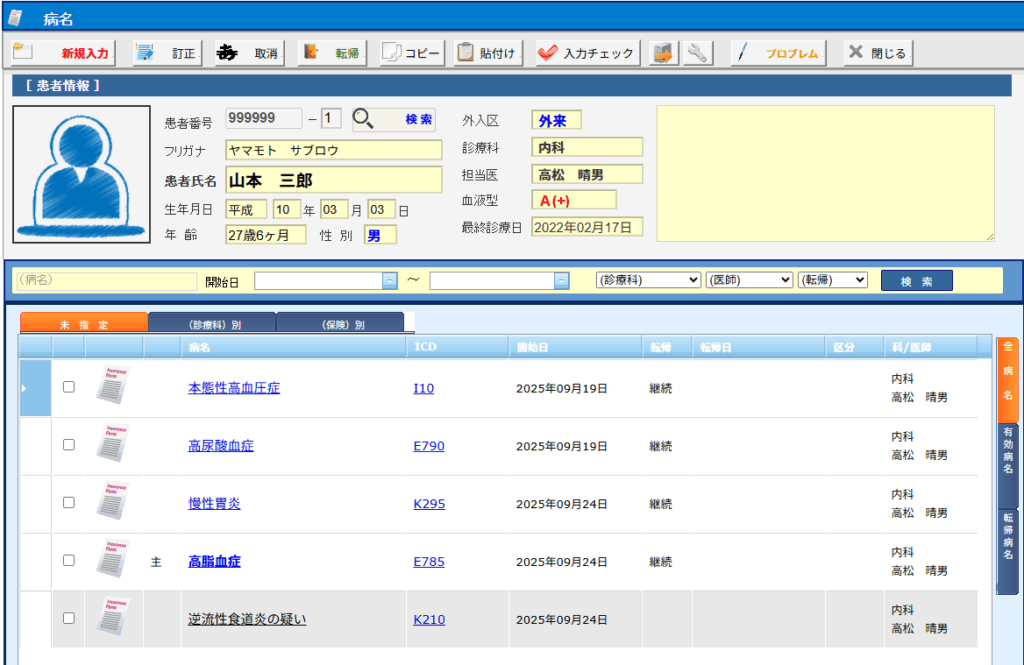Click the 貼付け paste toolbar button
The image size is (1024, 665).
coord(487,53)
